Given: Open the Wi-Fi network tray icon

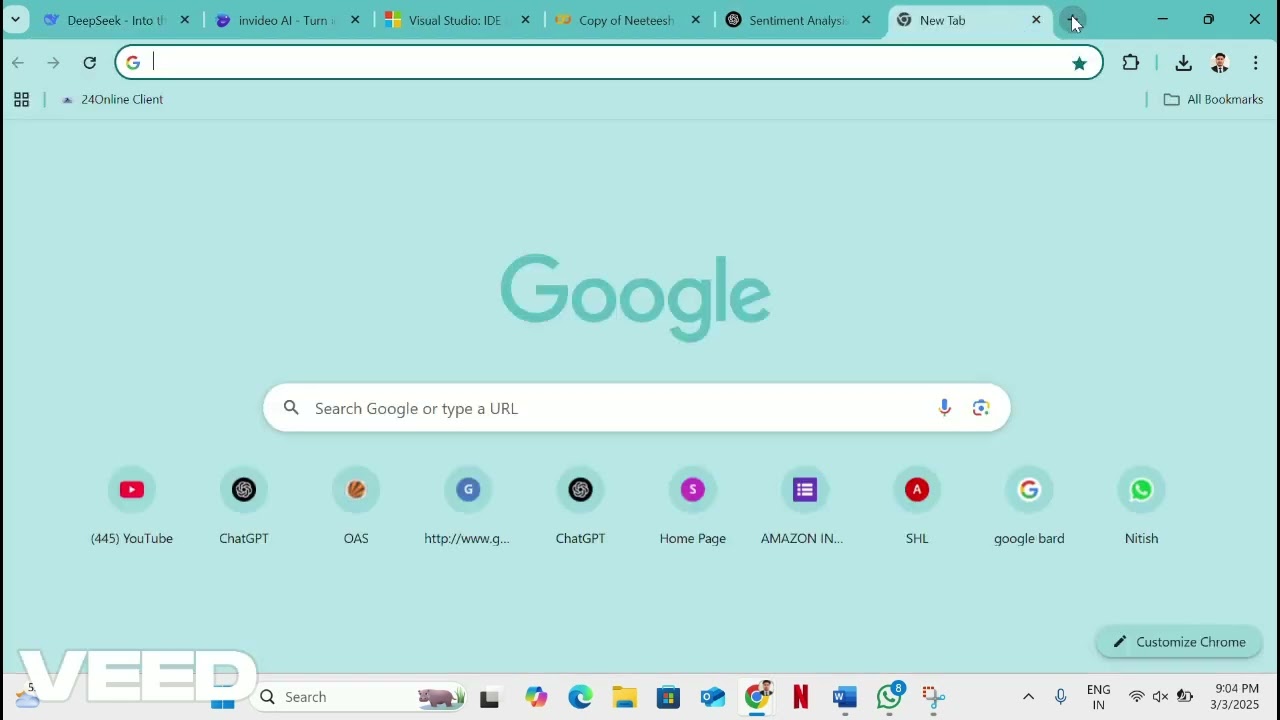Looking at the screenshot, I should point(1136,697).
